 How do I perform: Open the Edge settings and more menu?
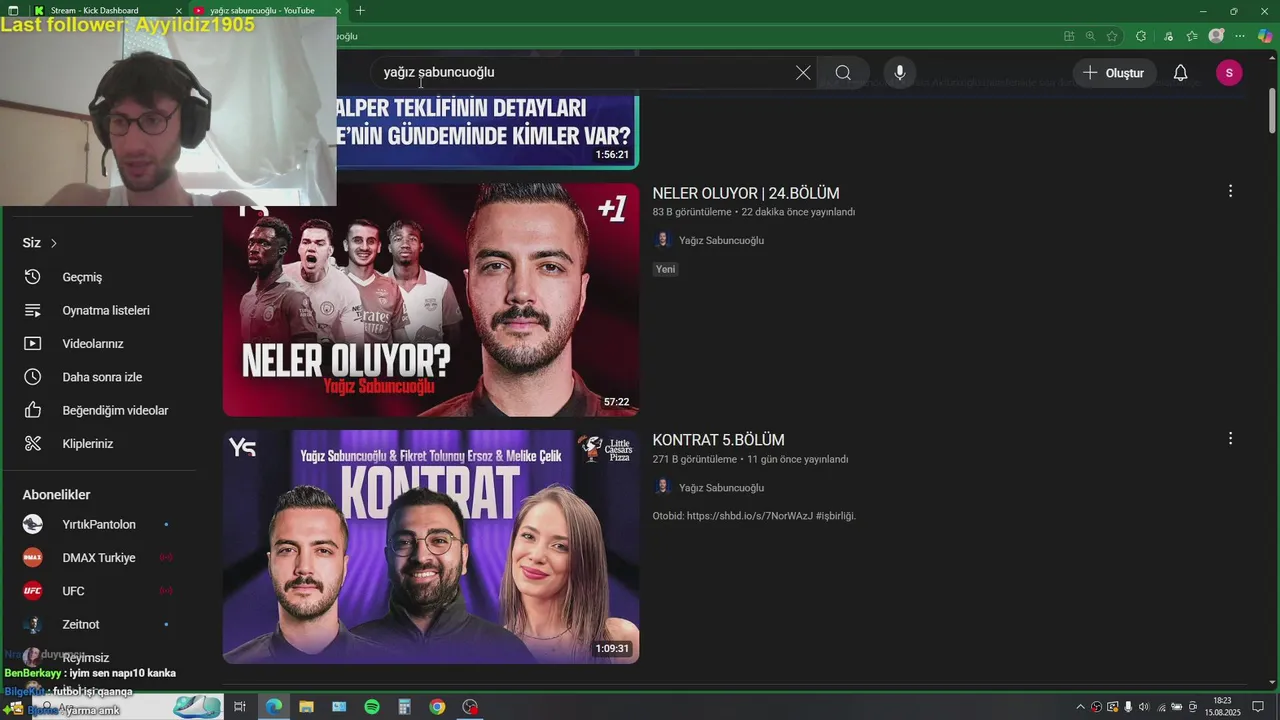click(x=1241, y=36)
